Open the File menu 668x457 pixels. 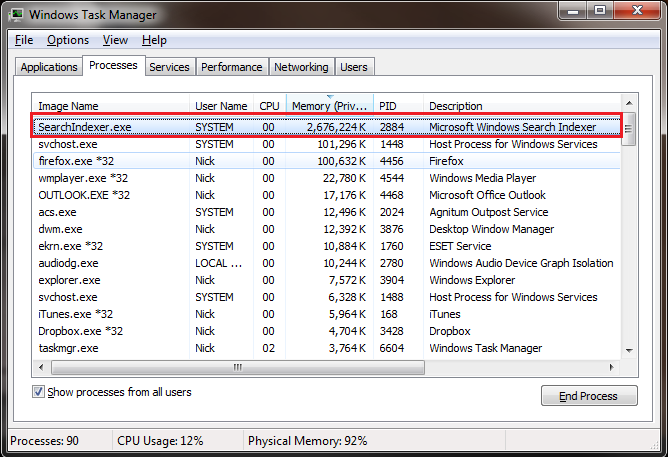[24, 40]
